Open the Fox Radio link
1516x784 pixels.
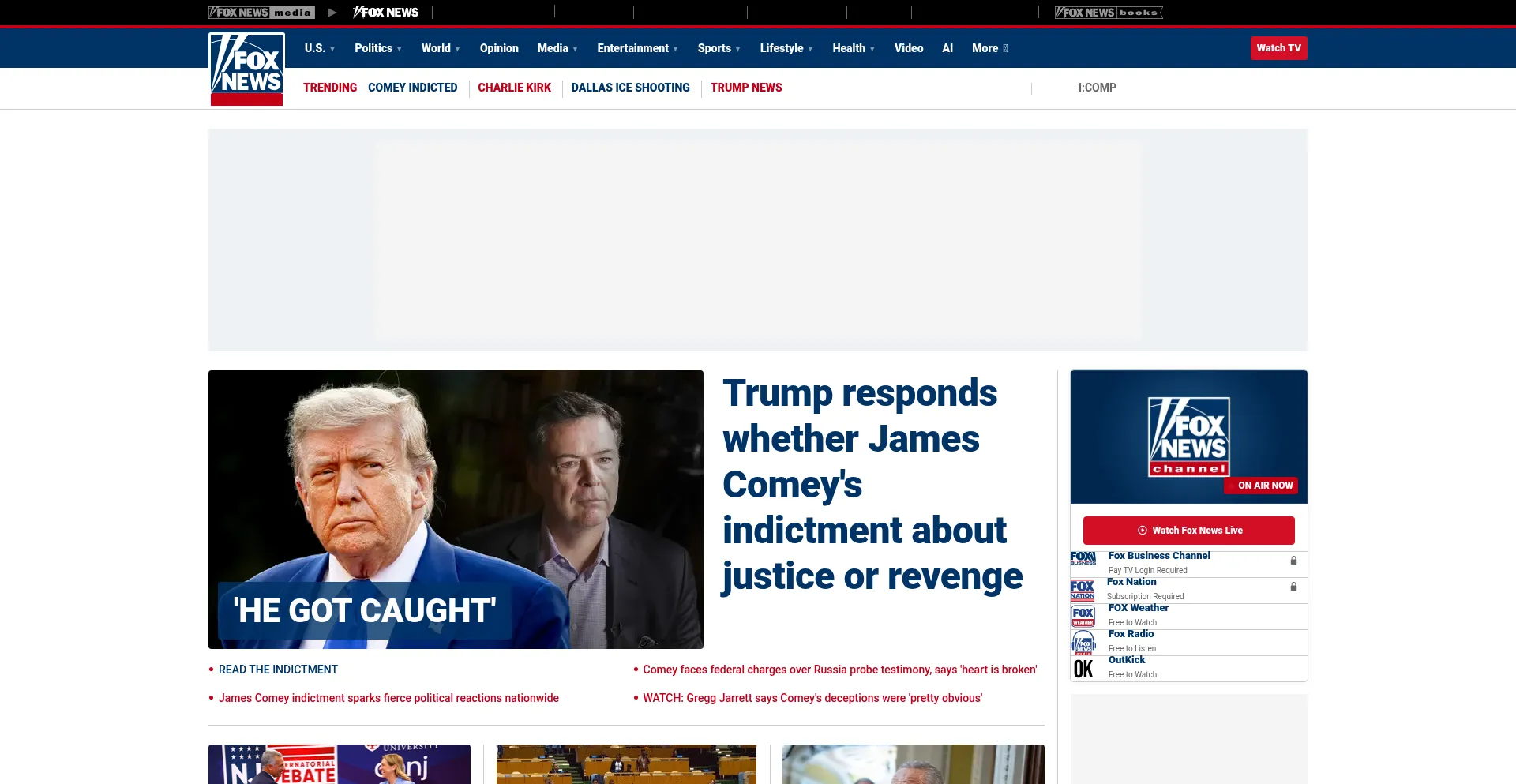(1131, 634)
